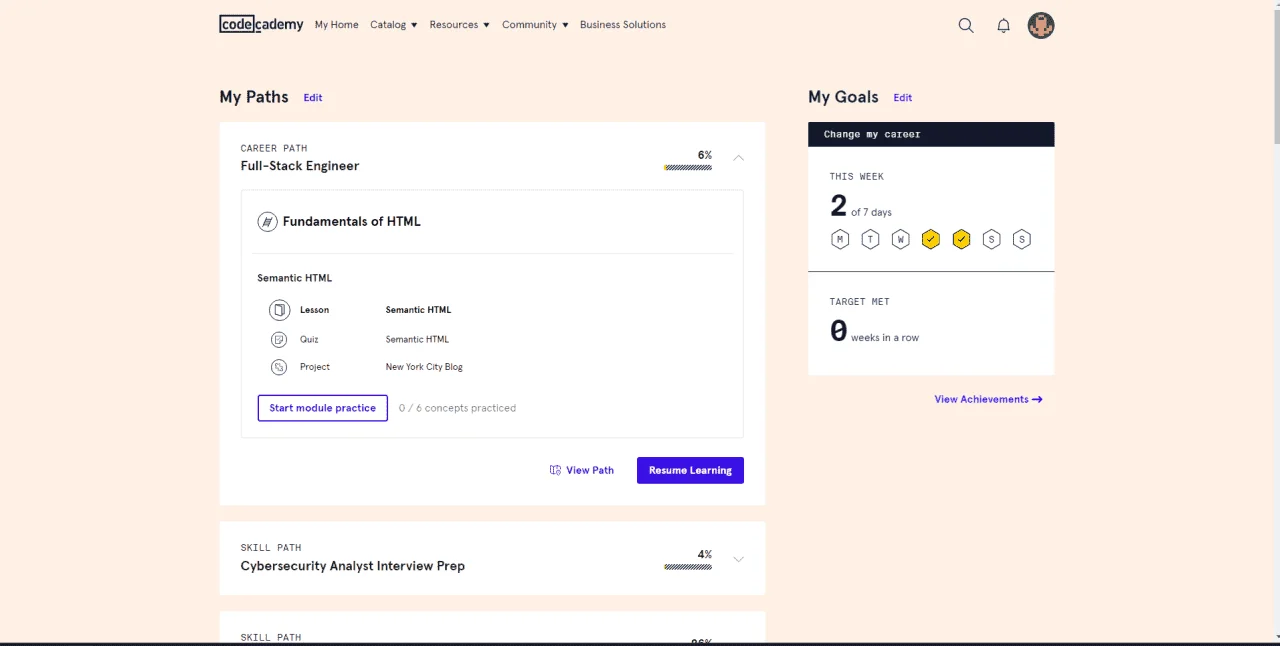Click the Full-Stack Engineer title

(300, 166)
